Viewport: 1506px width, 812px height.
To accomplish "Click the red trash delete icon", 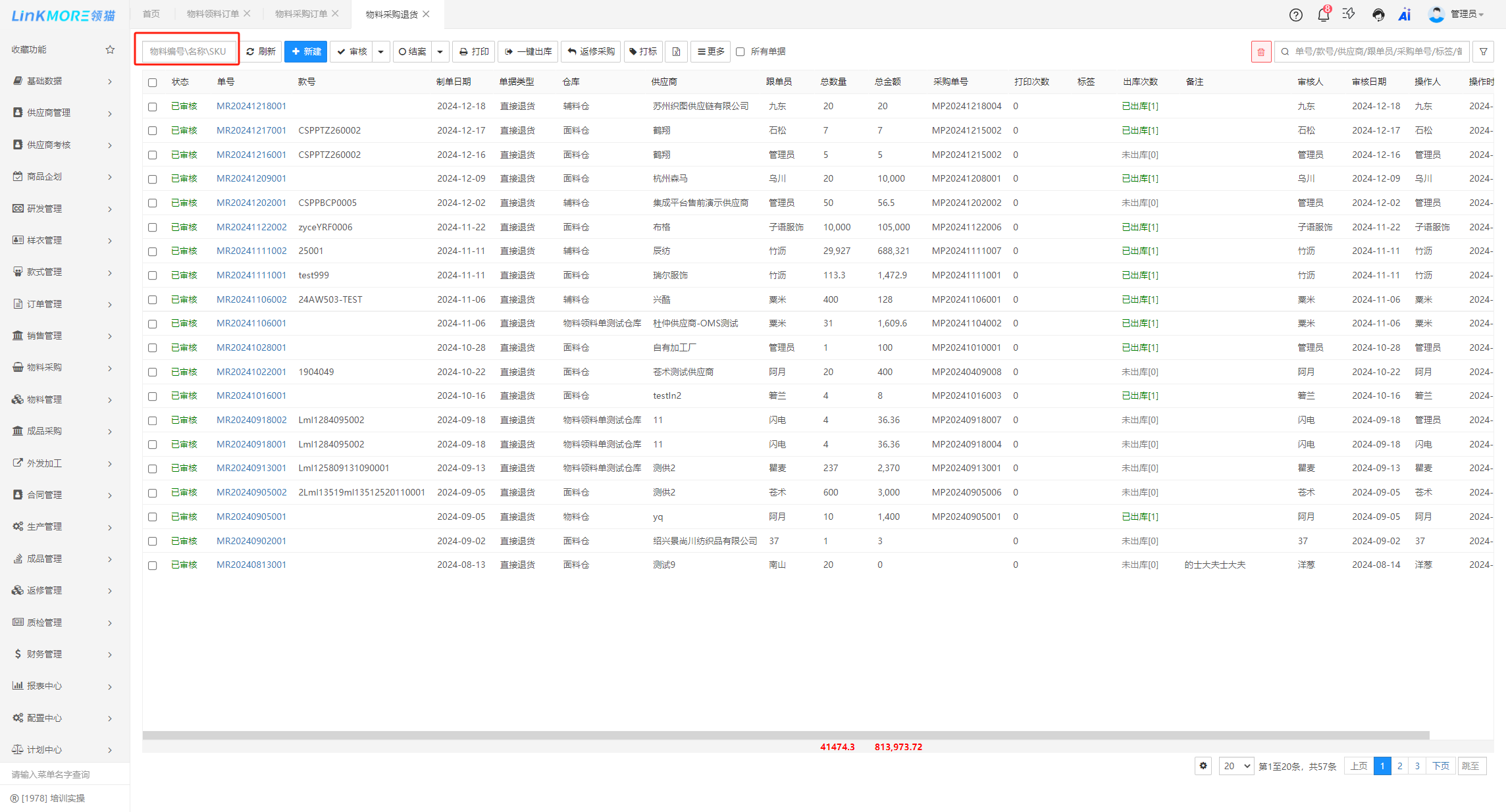I will 1260,51.
